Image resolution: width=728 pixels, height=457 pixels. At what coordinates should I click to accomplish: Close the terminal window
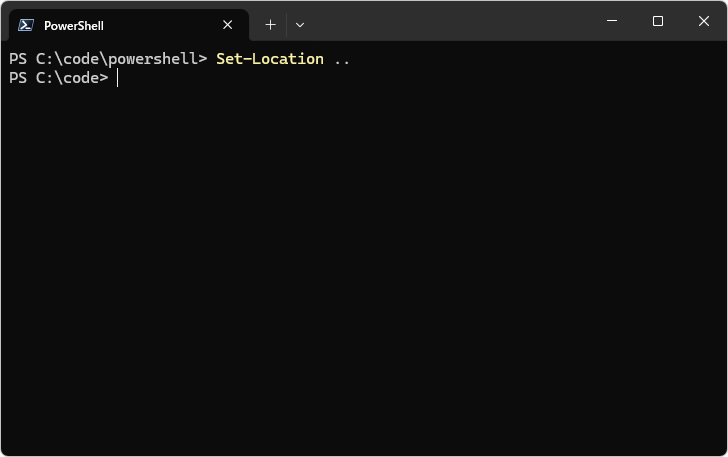[704, 21]
